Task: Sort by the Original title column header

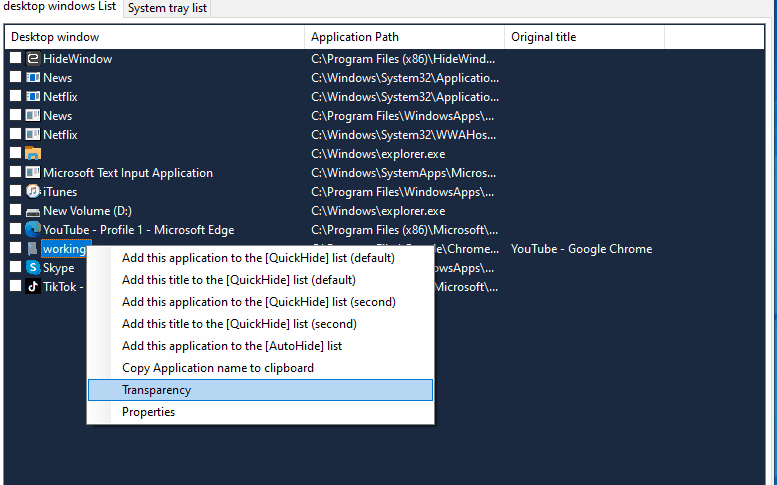Action: [x=585, y=37]
